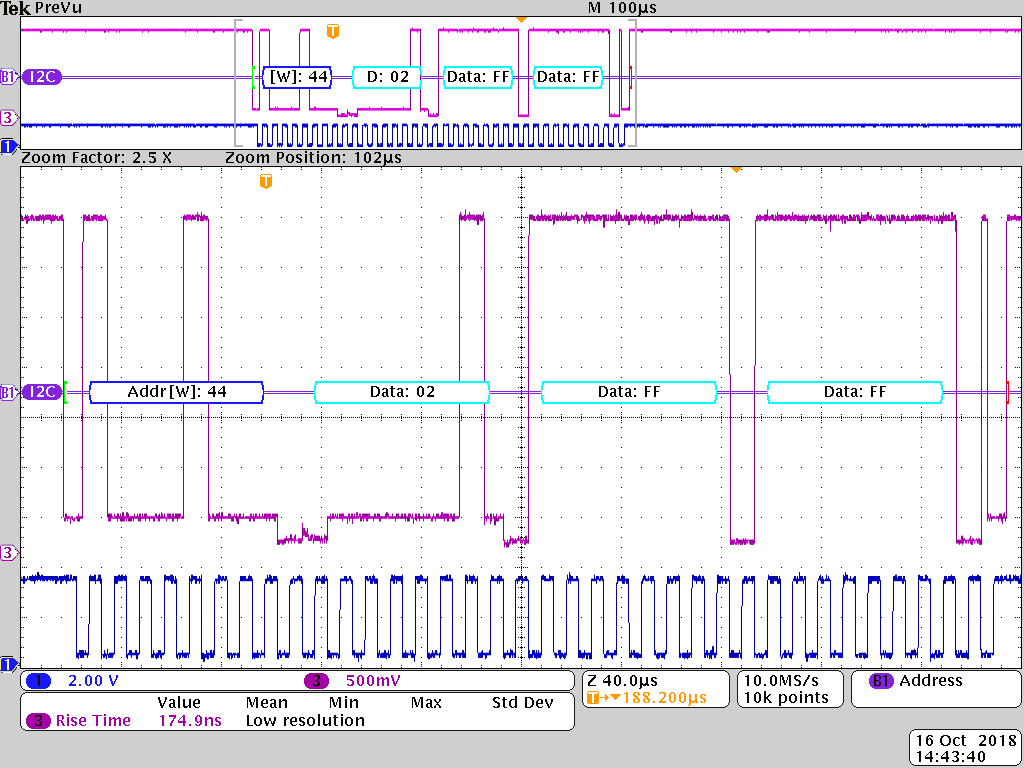1024x768 pixels.
Task: Click the Zoom Factor: 2.5 X label
Action: 97,157
